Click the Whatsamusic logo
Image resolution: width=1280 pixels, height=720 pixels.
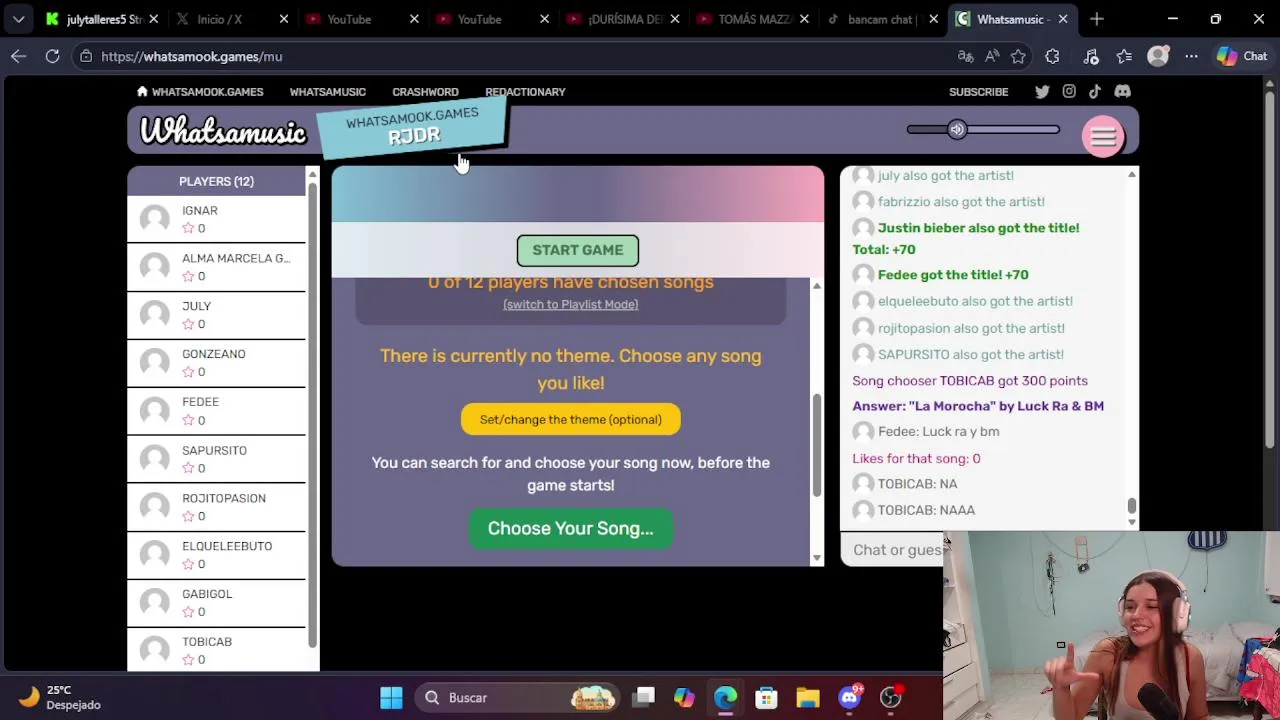[222, 131]
